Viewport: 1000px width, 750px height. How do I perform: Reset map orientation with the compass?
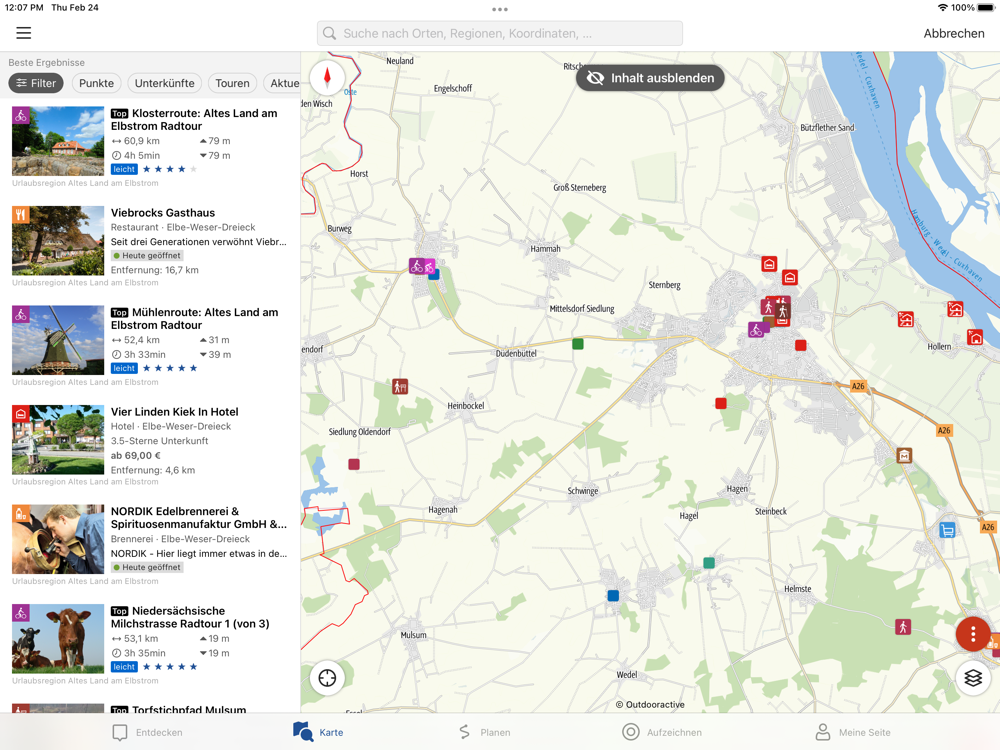point(327,78)
